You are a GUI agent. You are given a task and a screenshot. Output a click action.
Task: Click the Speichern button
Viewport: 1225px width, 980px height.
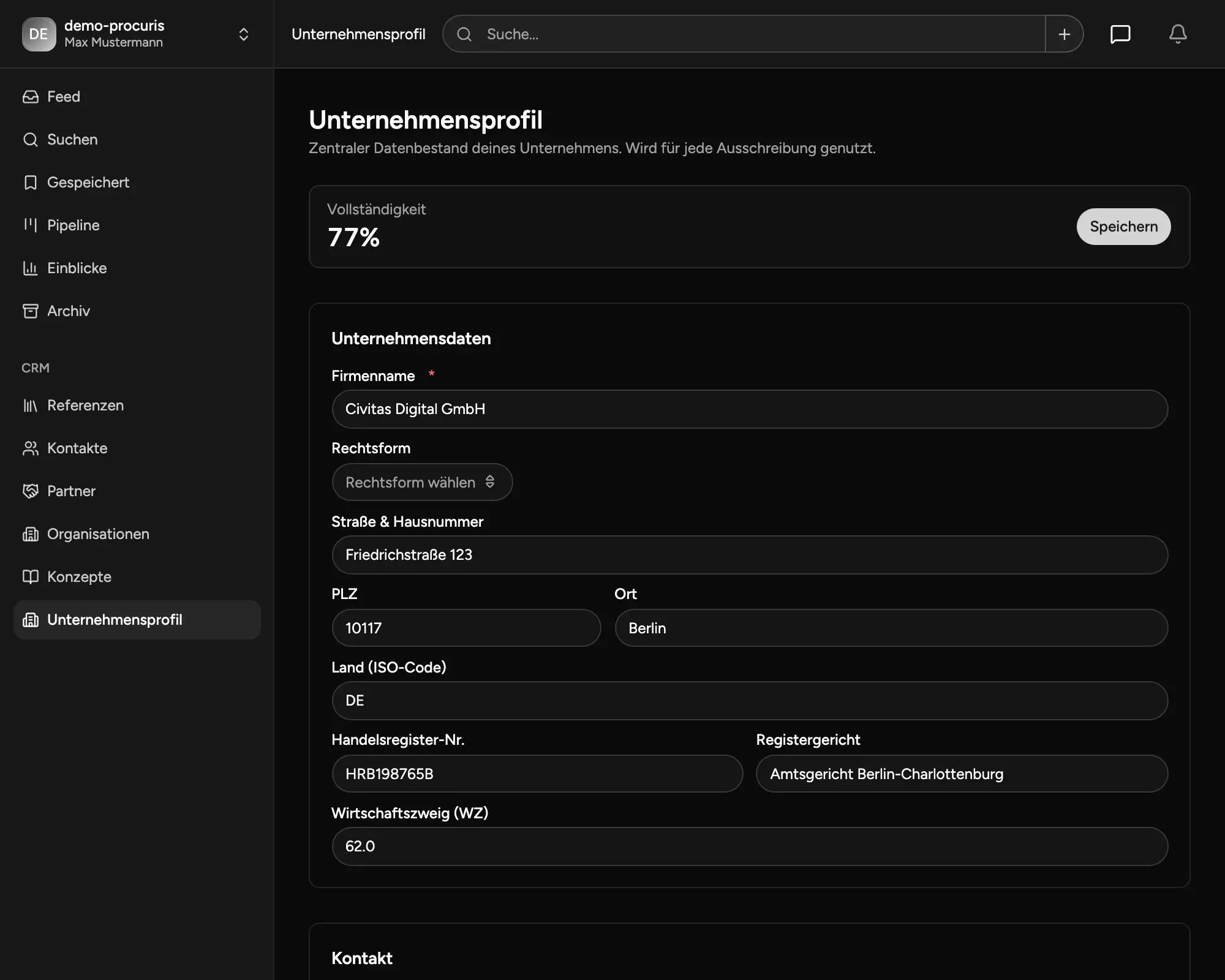coord(1124,227)
